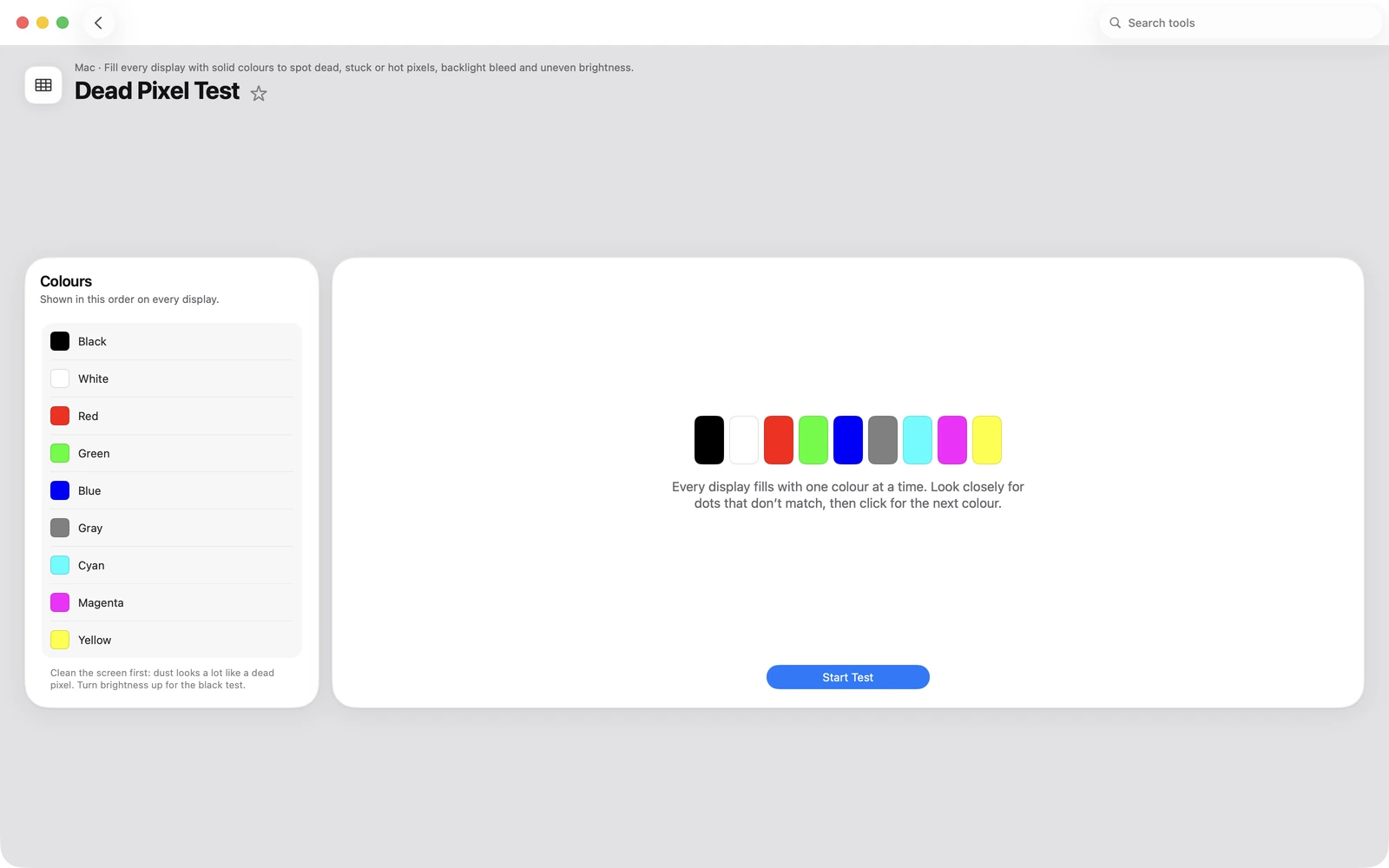Select the green bar in the preview strip

point(813,440)
